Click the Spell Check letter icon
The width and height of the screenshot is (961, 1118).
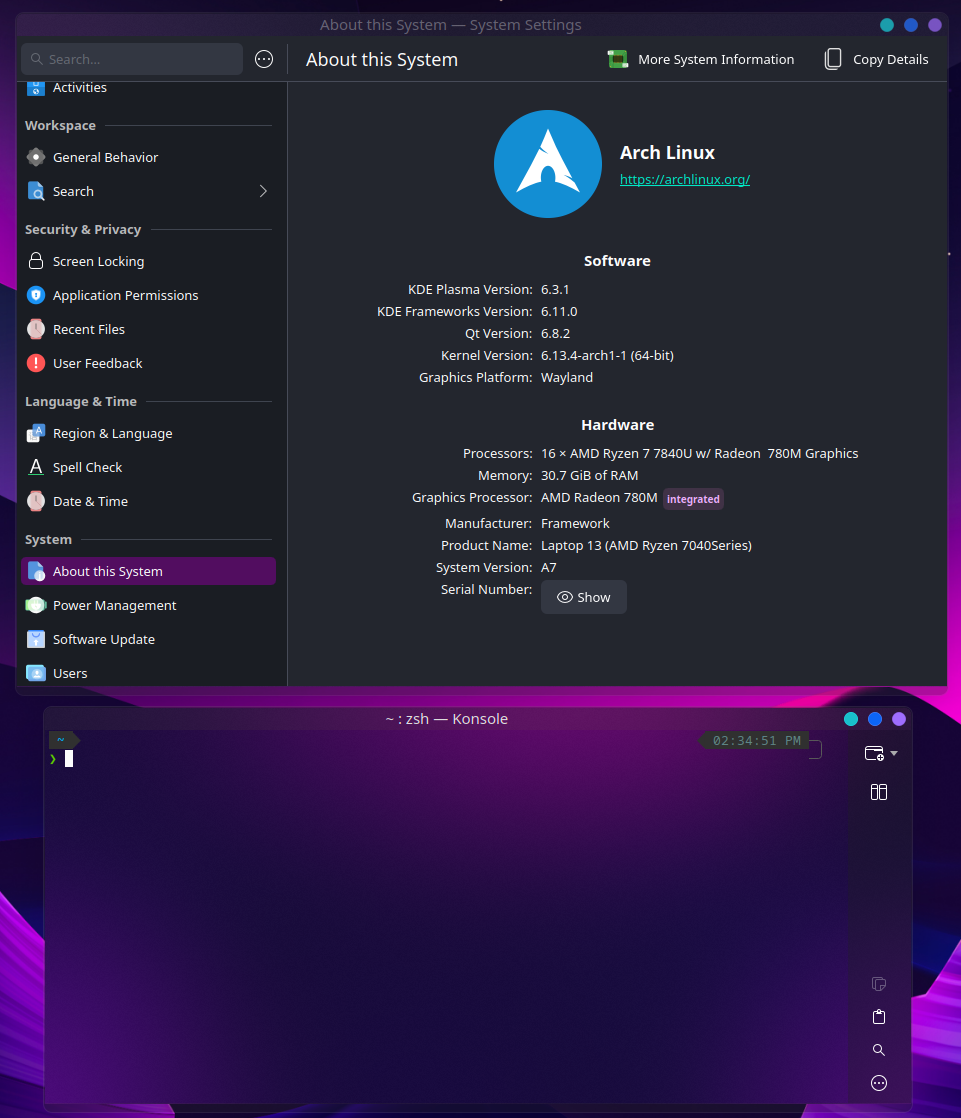(36, 467)
